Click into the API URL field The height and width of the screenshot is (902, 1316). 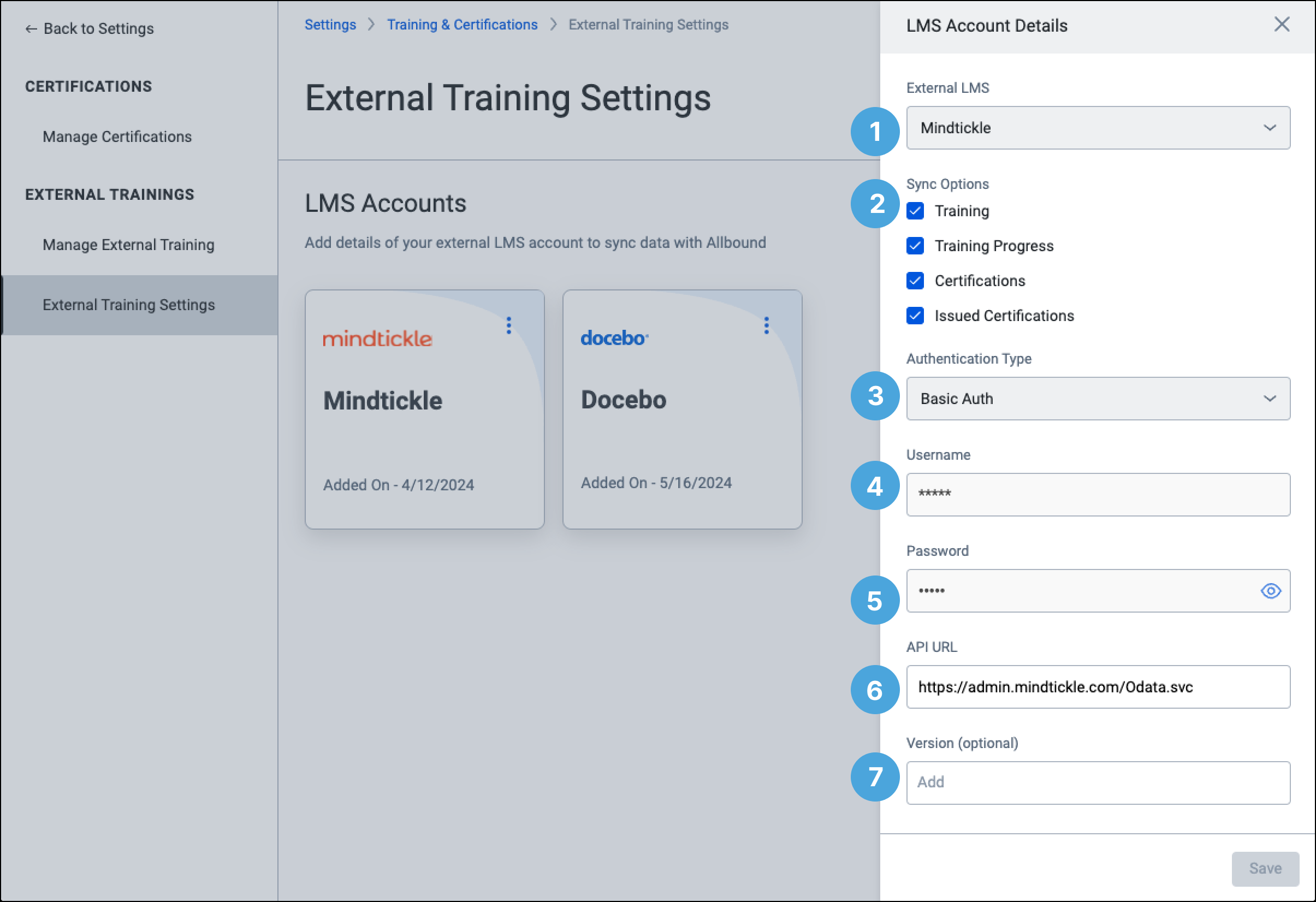(x=1098, y=687)
